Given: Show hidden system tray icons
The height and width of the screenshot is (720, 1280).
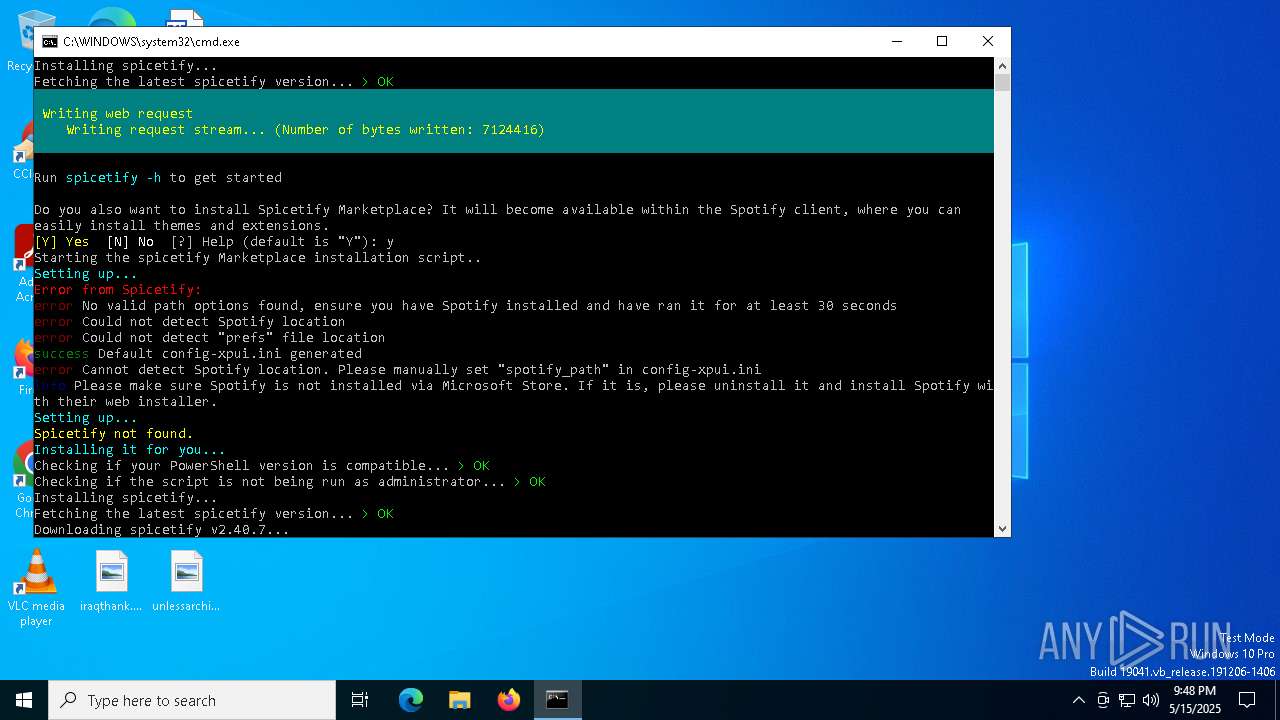Looking at the screenshot, I should pos(1078,700).
